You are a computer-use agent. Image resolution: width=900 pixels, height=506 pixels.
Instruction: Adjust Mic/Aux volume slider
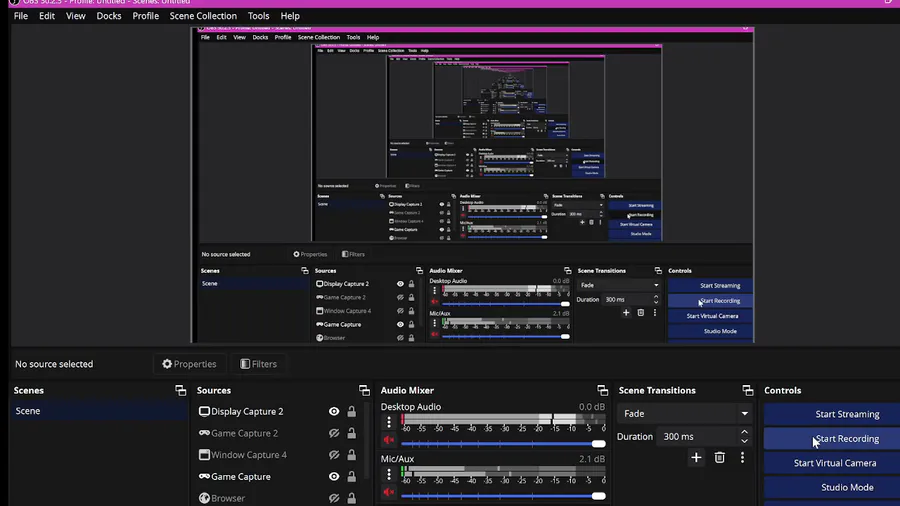tap(503, 496)
